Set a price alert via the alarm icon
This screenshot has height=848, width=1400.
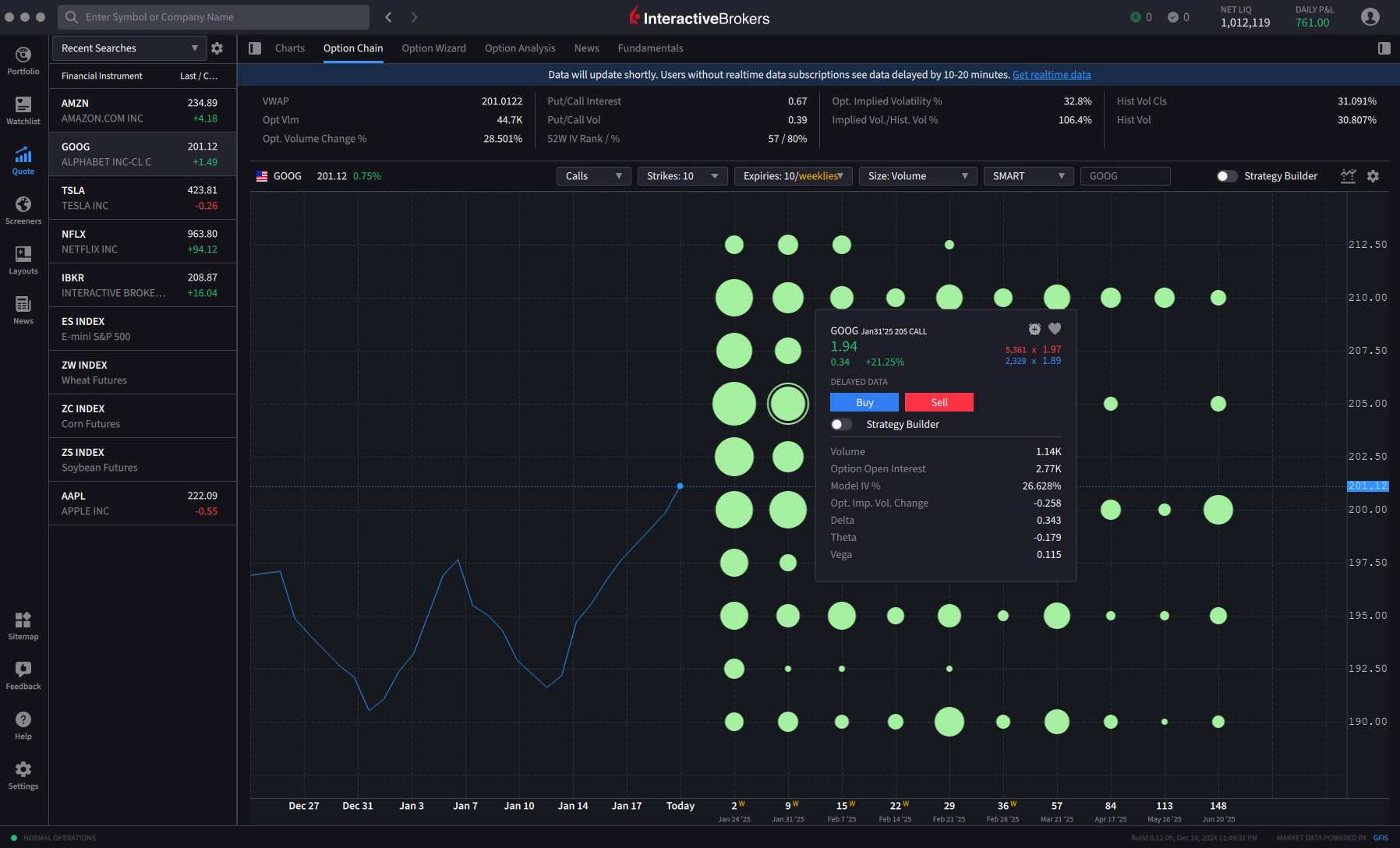(1034, 328)
